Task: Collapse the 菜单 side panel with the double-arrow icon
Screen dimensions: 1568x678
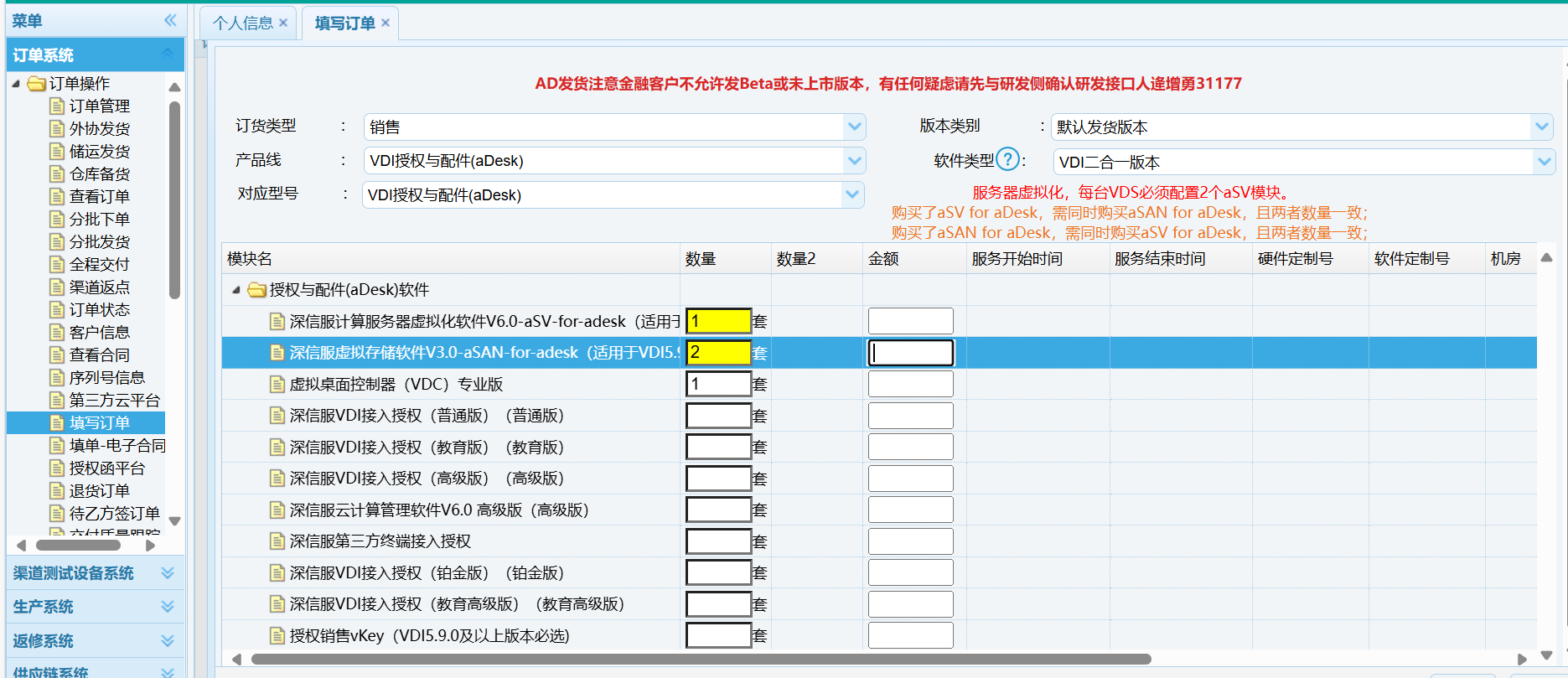Action: (x=170, y=20)
